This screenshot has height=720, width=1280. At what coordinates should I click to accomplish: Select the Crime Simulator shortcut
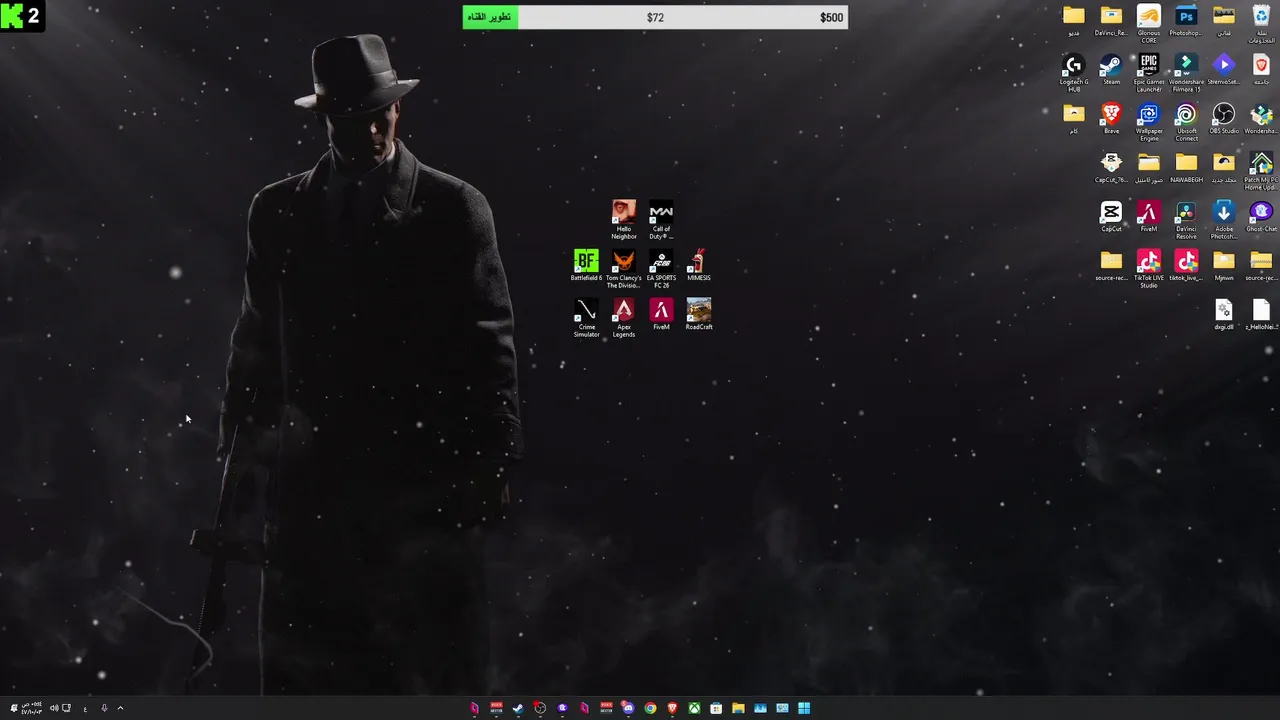(x=586, y=318)
